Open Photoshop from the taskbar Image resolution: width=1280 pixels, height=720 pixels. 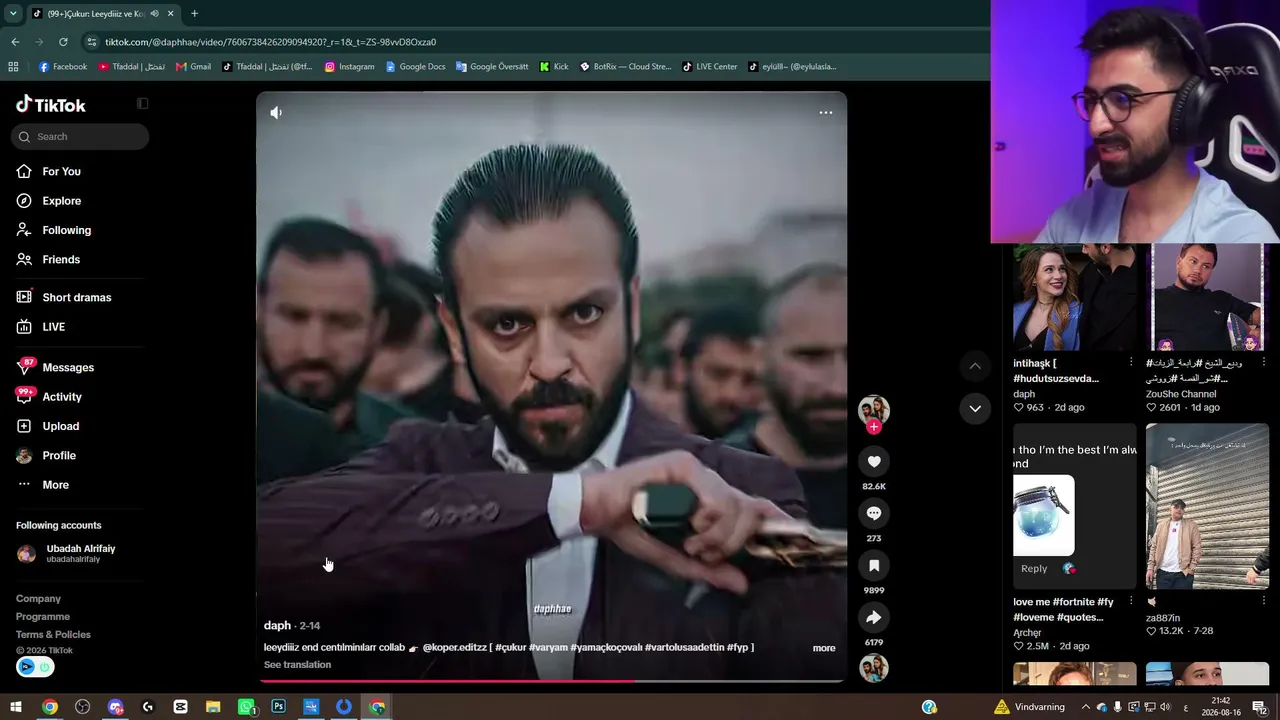coord(278,707)
